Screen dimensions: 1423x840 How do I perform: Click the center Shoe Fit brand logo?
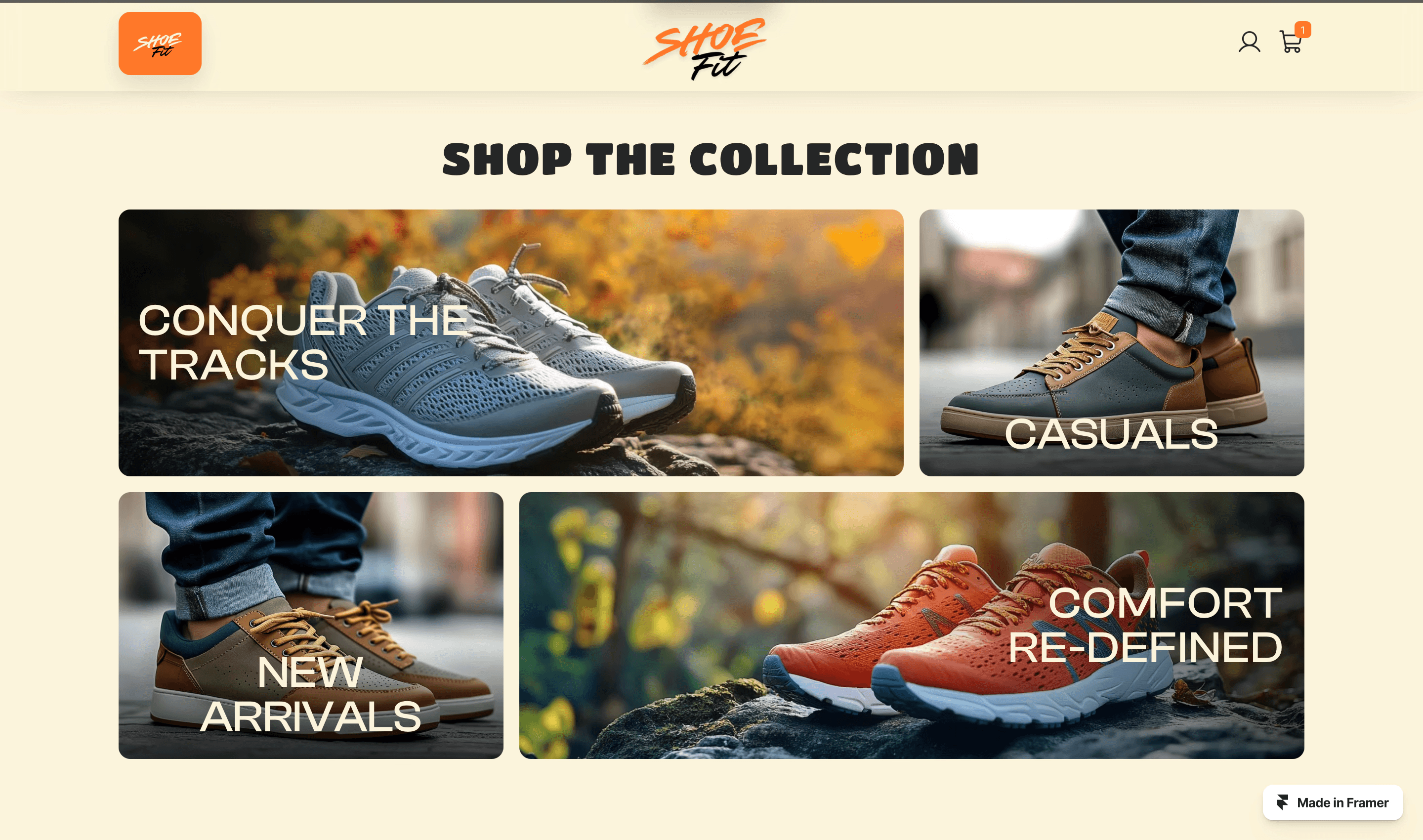[x=705, y=48]
